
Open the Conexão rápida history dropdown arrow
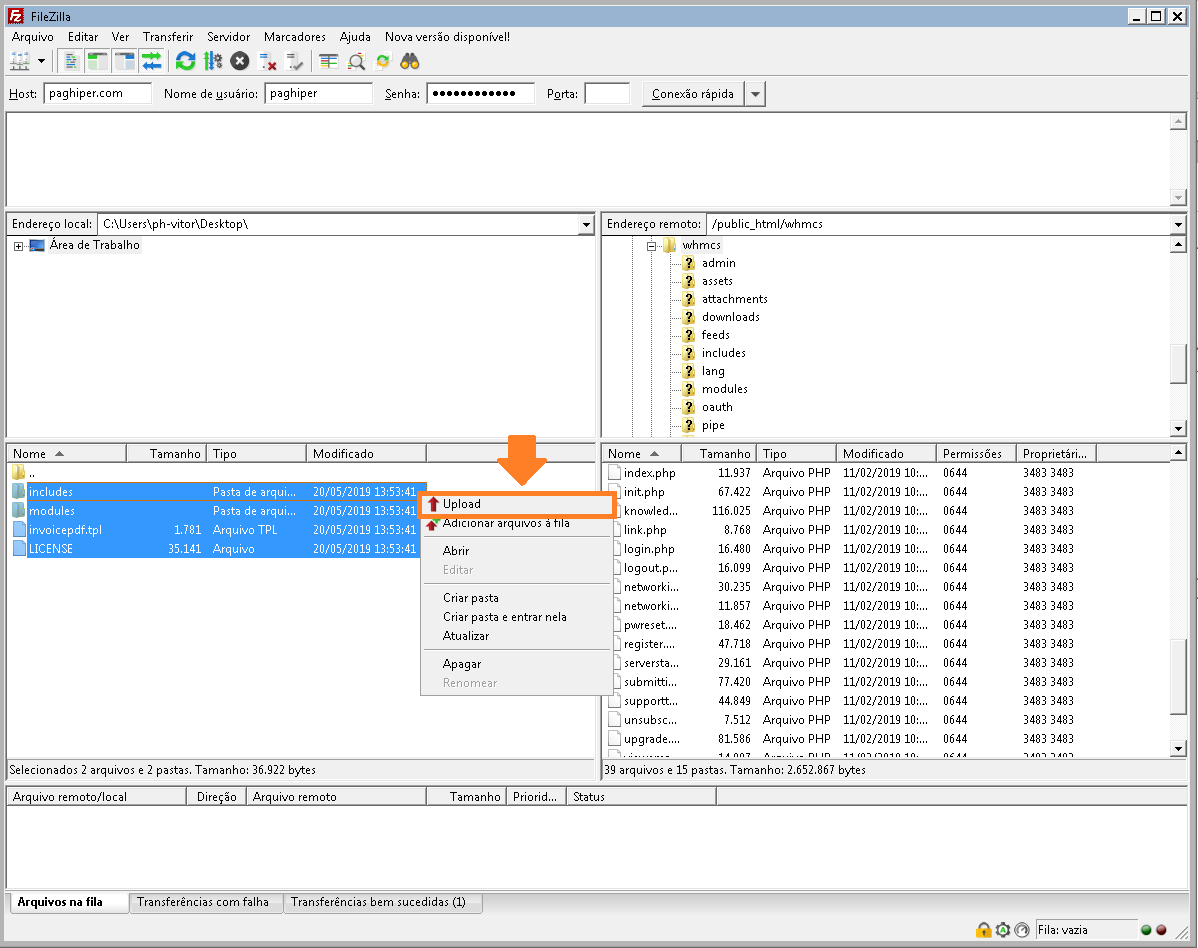click(x=756, y=94)
